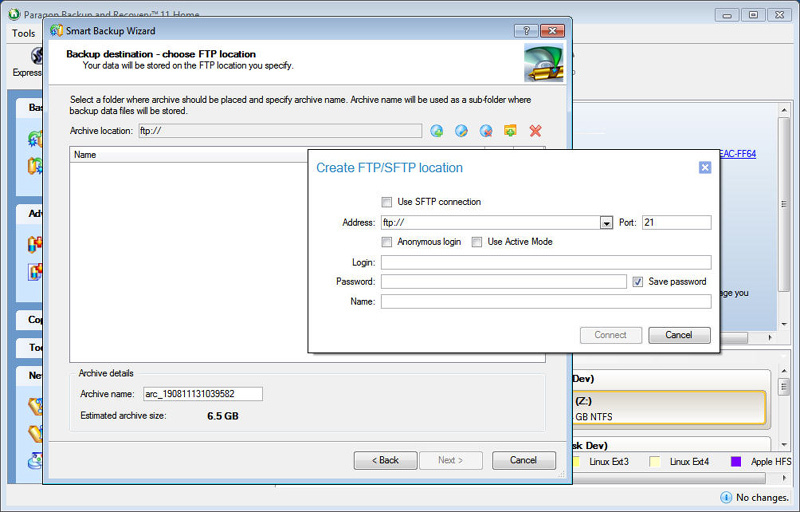Click the Name field in the FTP dialog
This screenshot has width=800, height=512.
pyautogui.click(x=546, y=301)
